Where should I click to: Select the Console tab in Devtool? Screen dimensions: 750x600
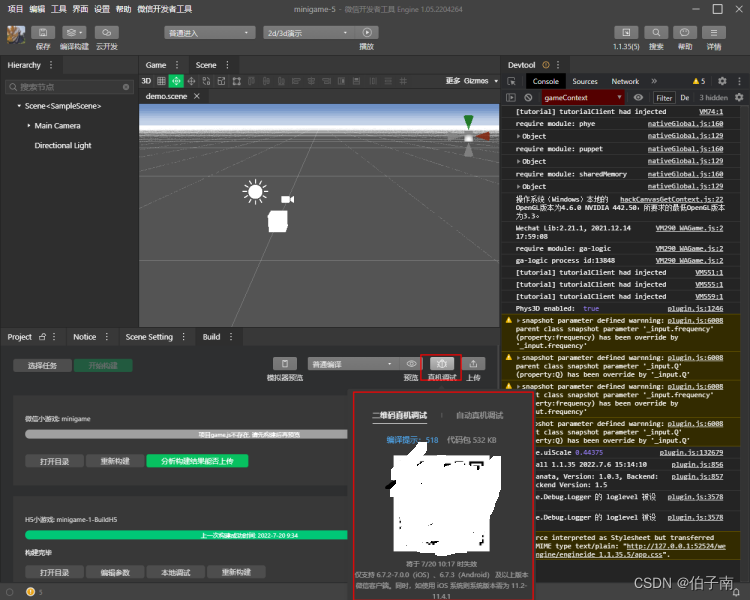546,81
